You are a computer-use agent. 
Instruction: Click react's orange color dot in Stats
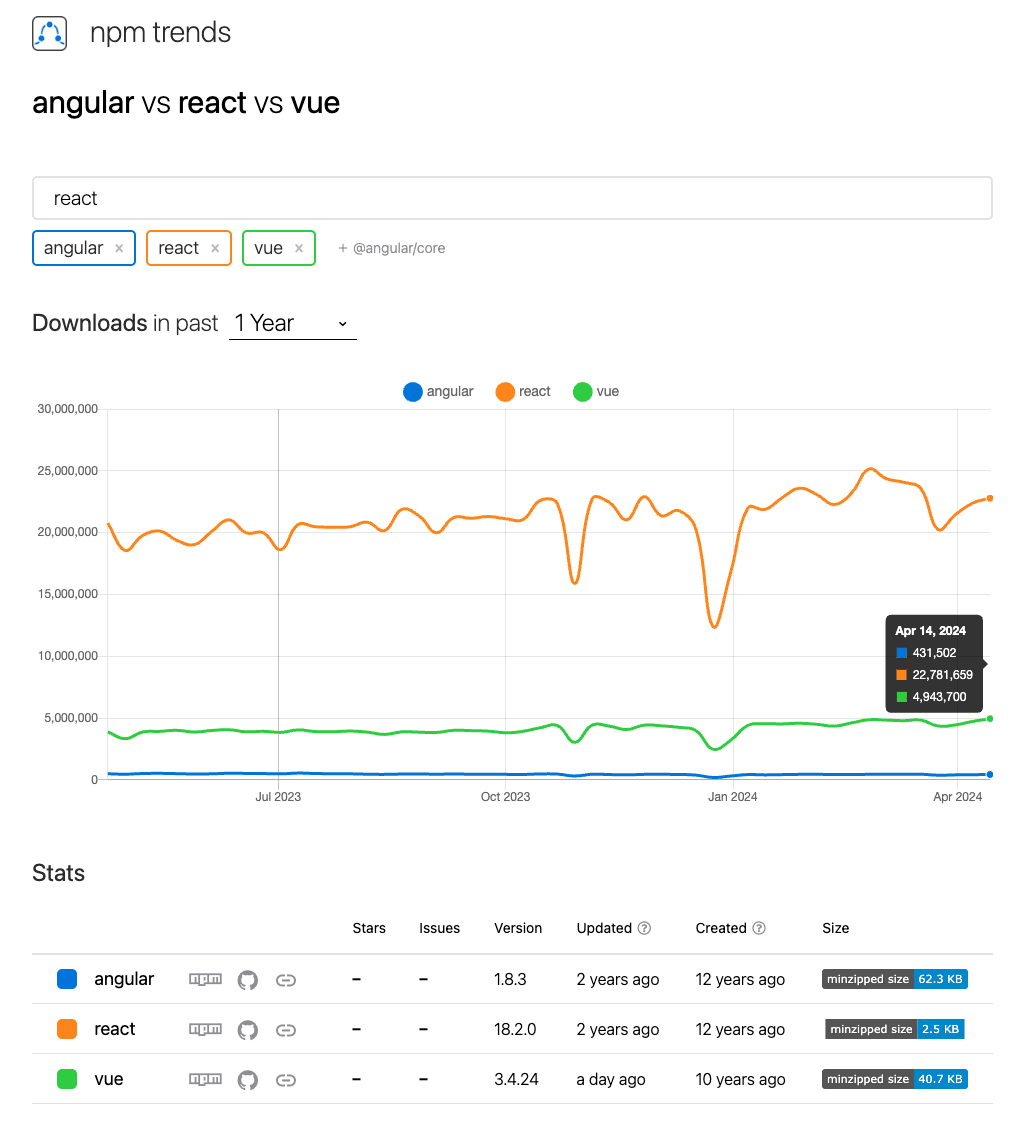[67, 1029]
